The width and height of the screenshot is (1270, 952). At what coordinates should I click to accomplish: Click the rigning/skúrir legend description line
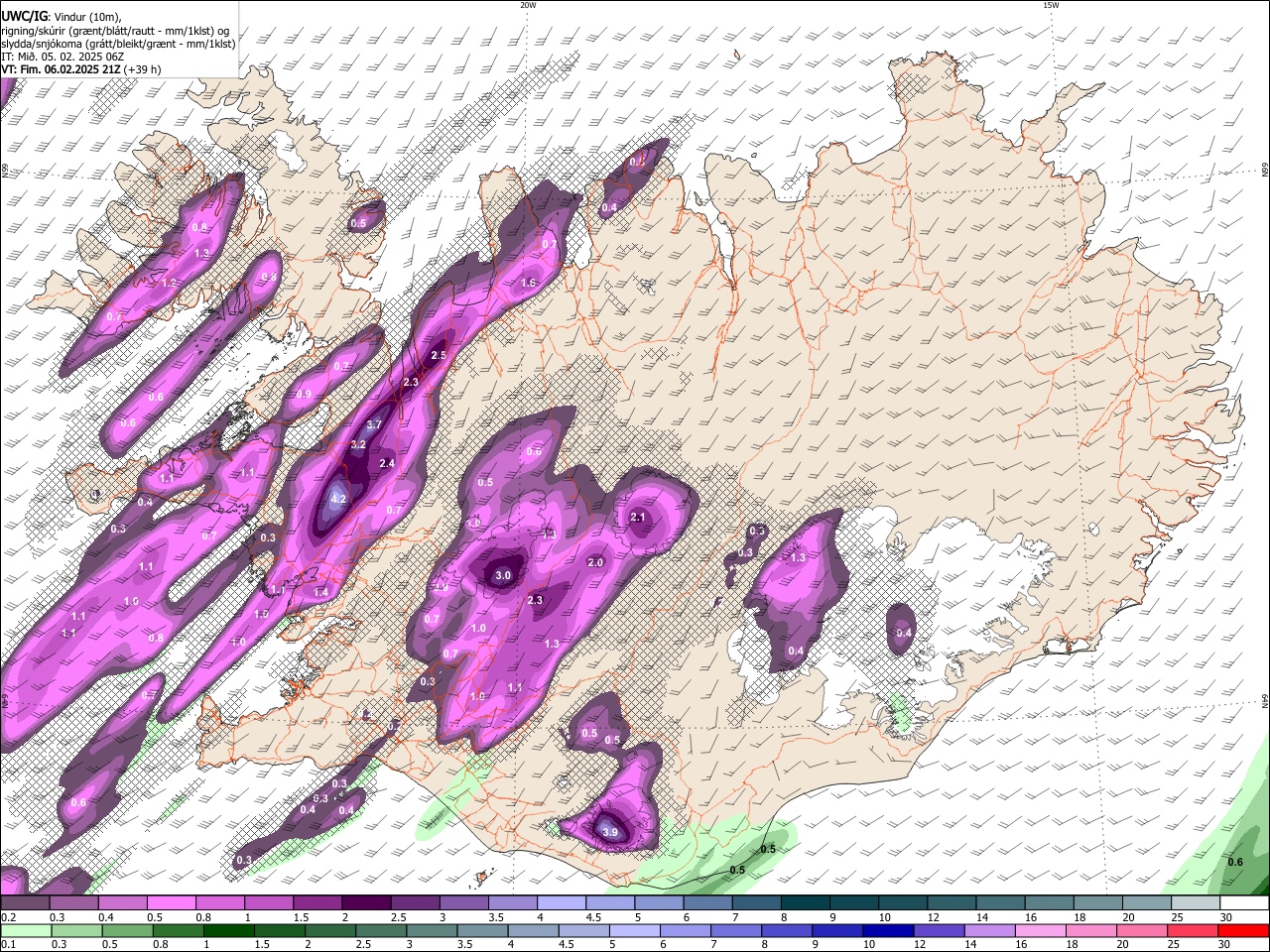point(115,31)
